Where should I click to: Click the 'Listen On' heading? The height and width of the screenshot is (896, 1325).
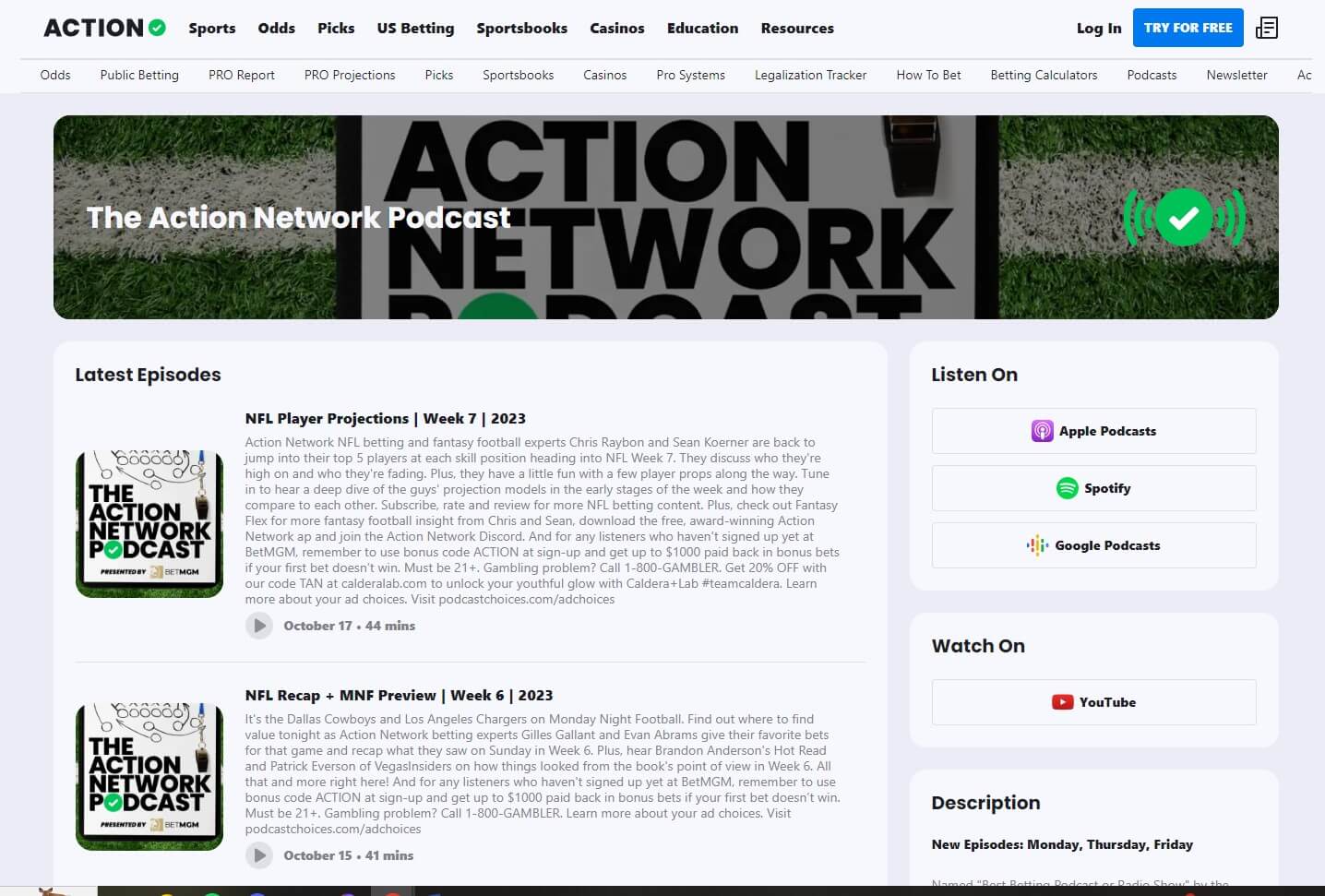pyautogui.click(x=974, y=375)
